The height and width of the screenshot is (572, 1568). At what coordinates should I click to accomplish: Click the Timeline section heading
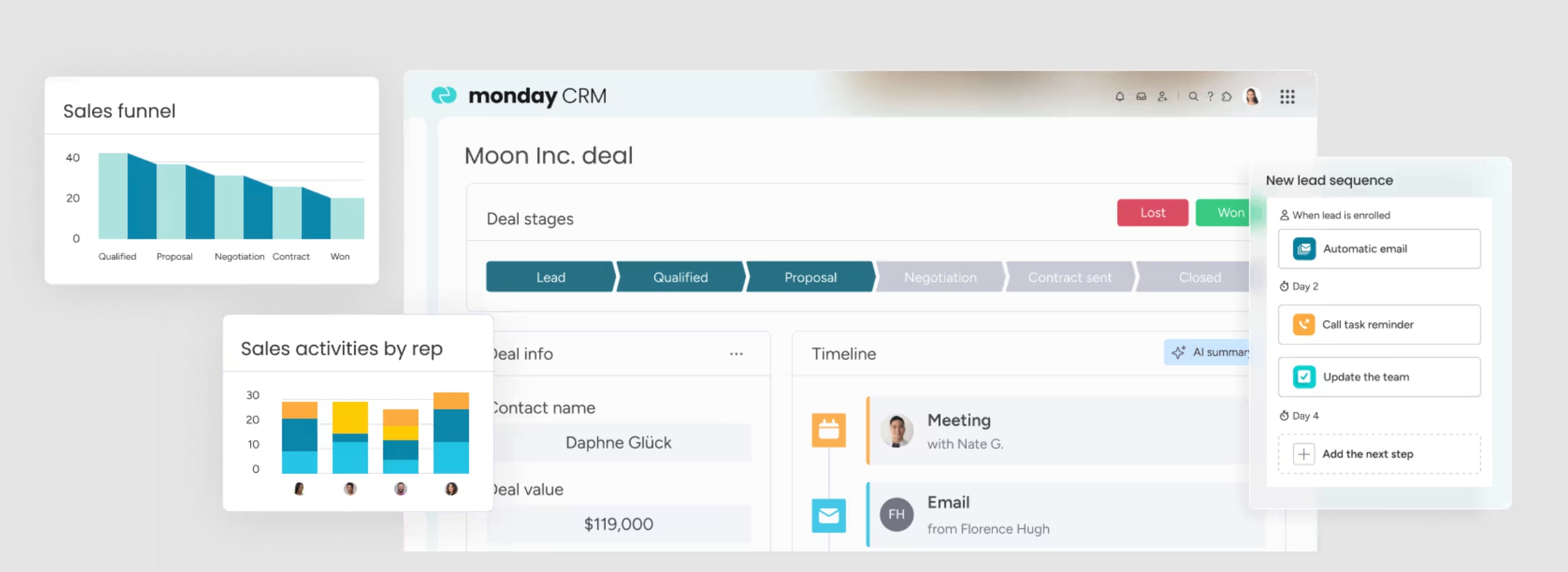click(844, 354)
